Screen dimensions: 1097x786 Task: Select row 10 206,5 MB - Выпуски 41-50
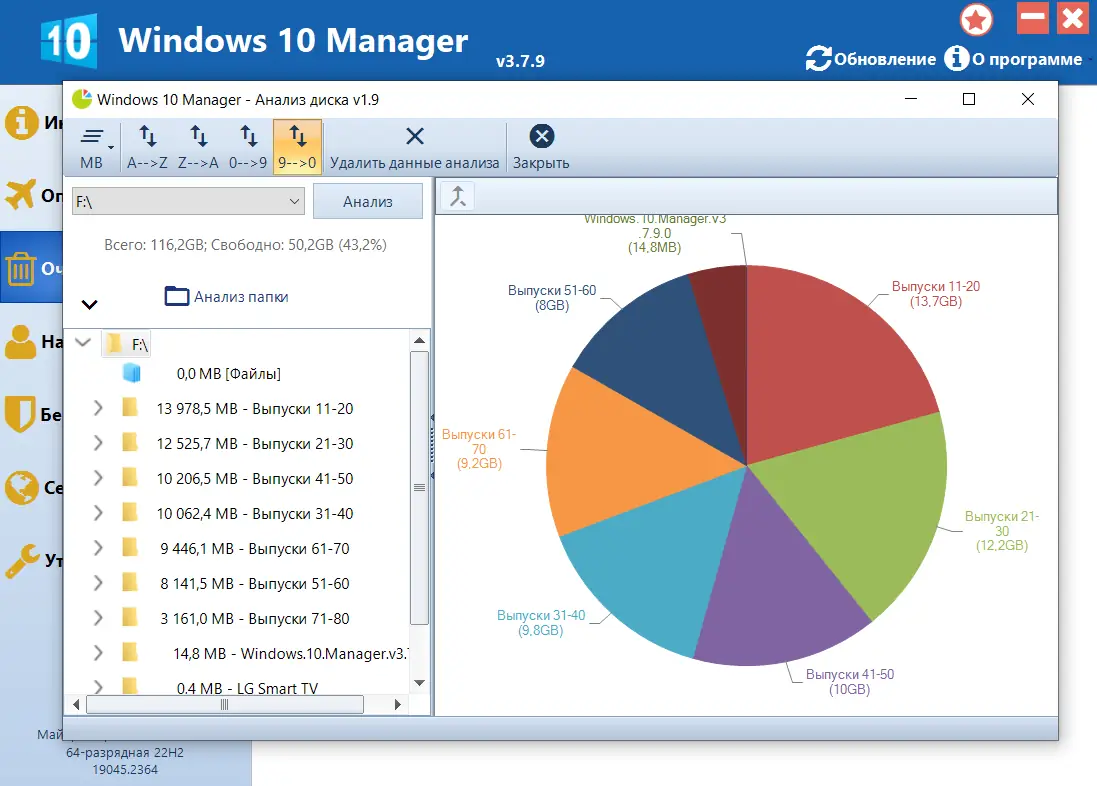tap(255, 479)
